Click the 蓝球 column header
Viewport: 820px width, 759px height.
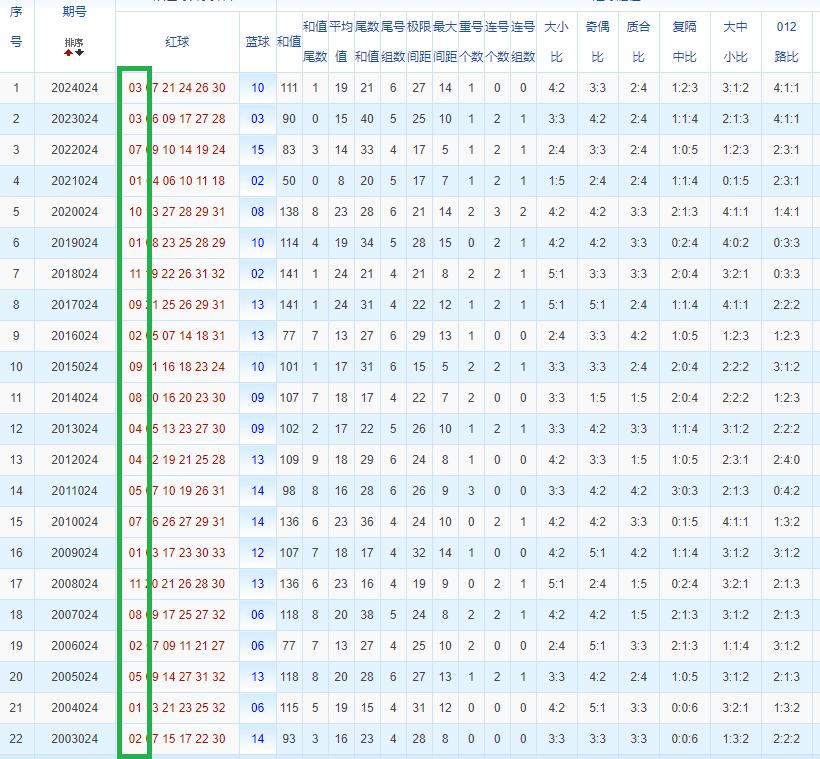click(x=257, y=41)
